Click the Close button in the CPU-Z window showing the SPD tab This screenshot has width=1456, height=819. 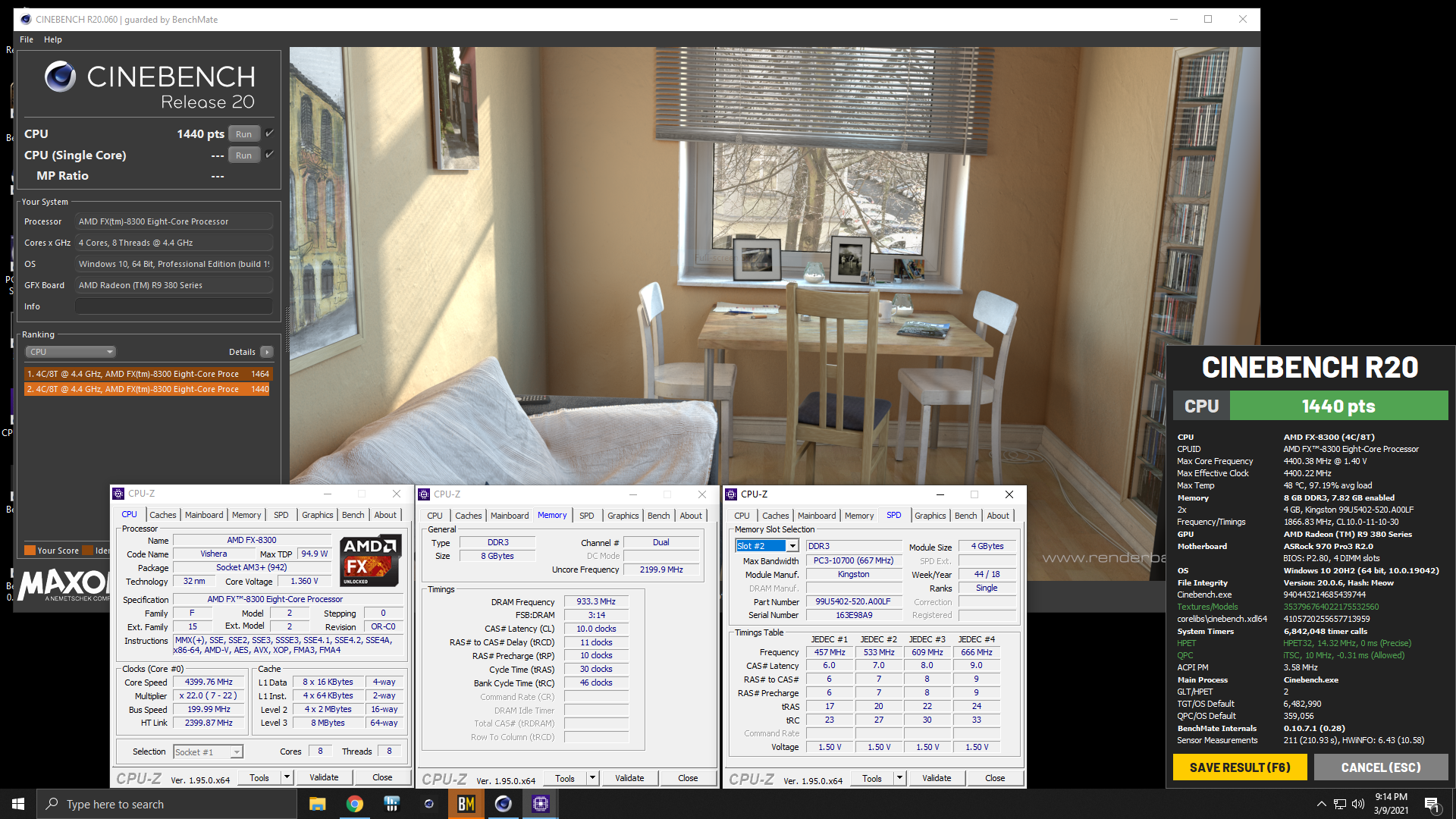click(x=995, y=778)
